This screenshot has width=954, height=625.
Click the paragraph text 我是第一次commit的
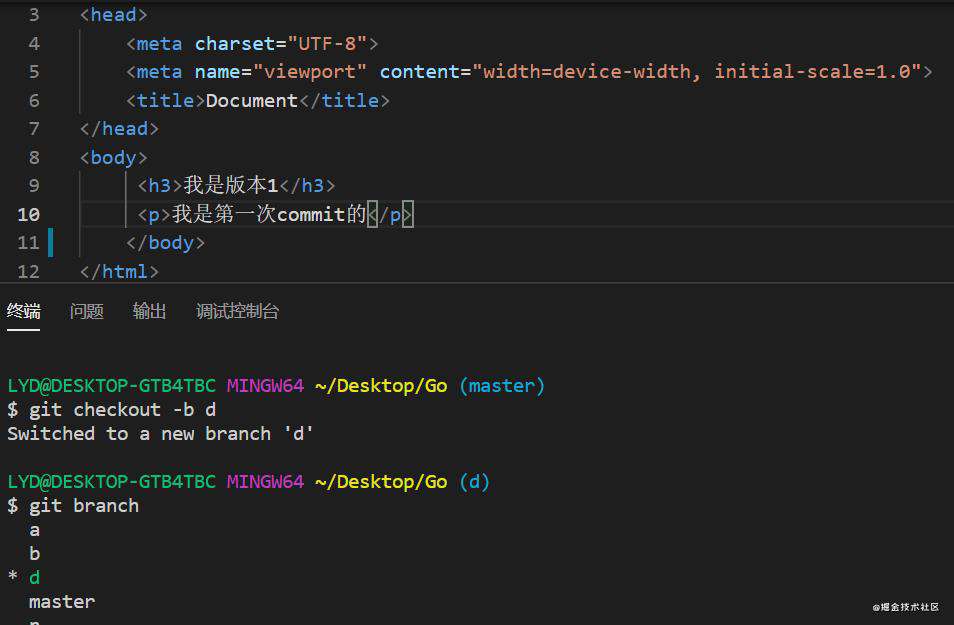[x=269, y=214]
